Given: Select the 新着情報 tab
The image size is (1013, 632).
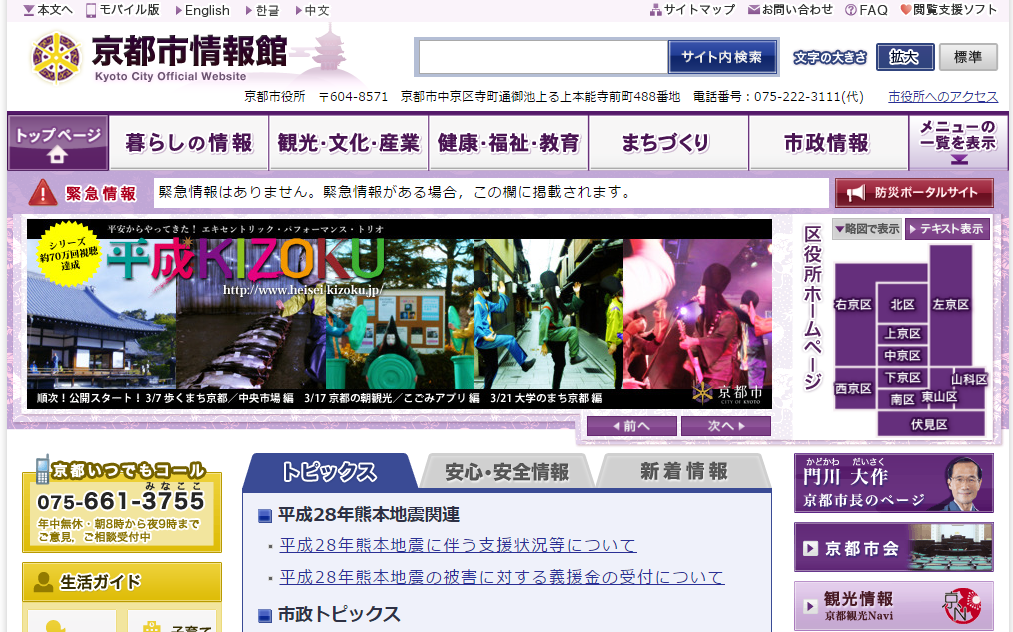Looking at the screenshot, I should click(x=684, y=471).
